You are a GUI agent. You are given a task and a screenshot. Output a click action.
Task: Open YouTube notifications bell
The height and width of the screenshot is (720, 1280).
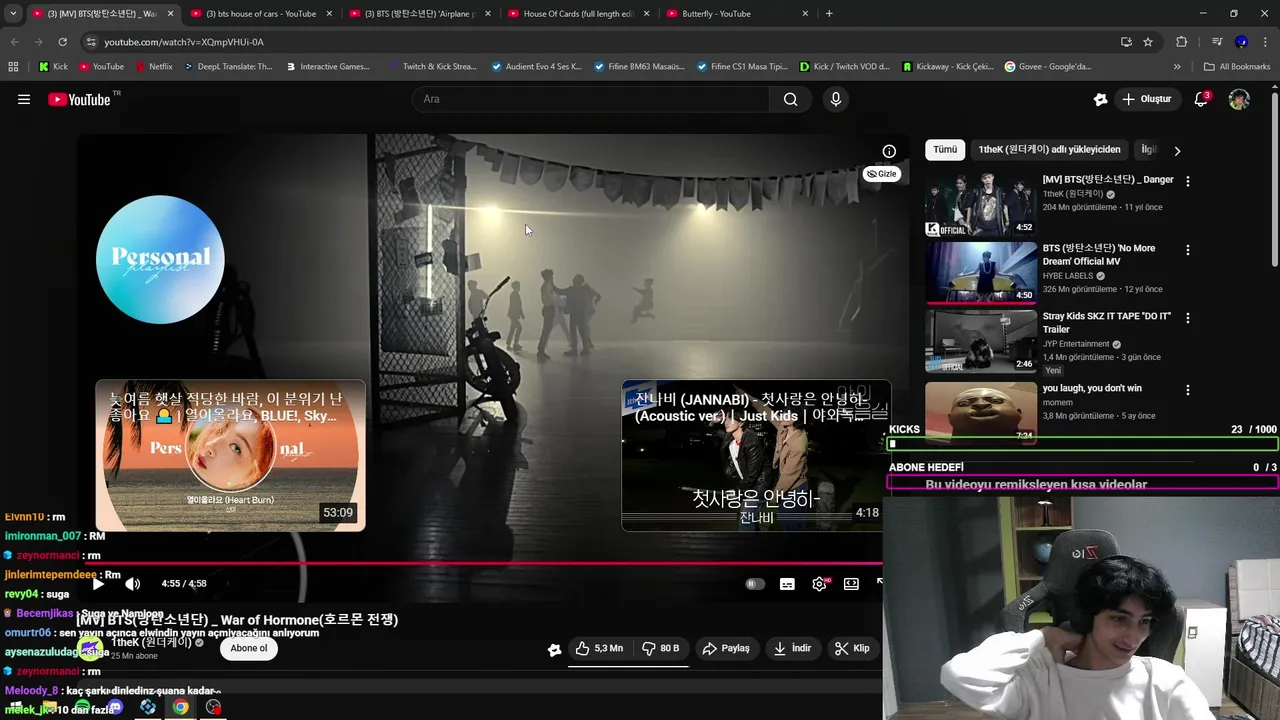tap(1201, 99)
